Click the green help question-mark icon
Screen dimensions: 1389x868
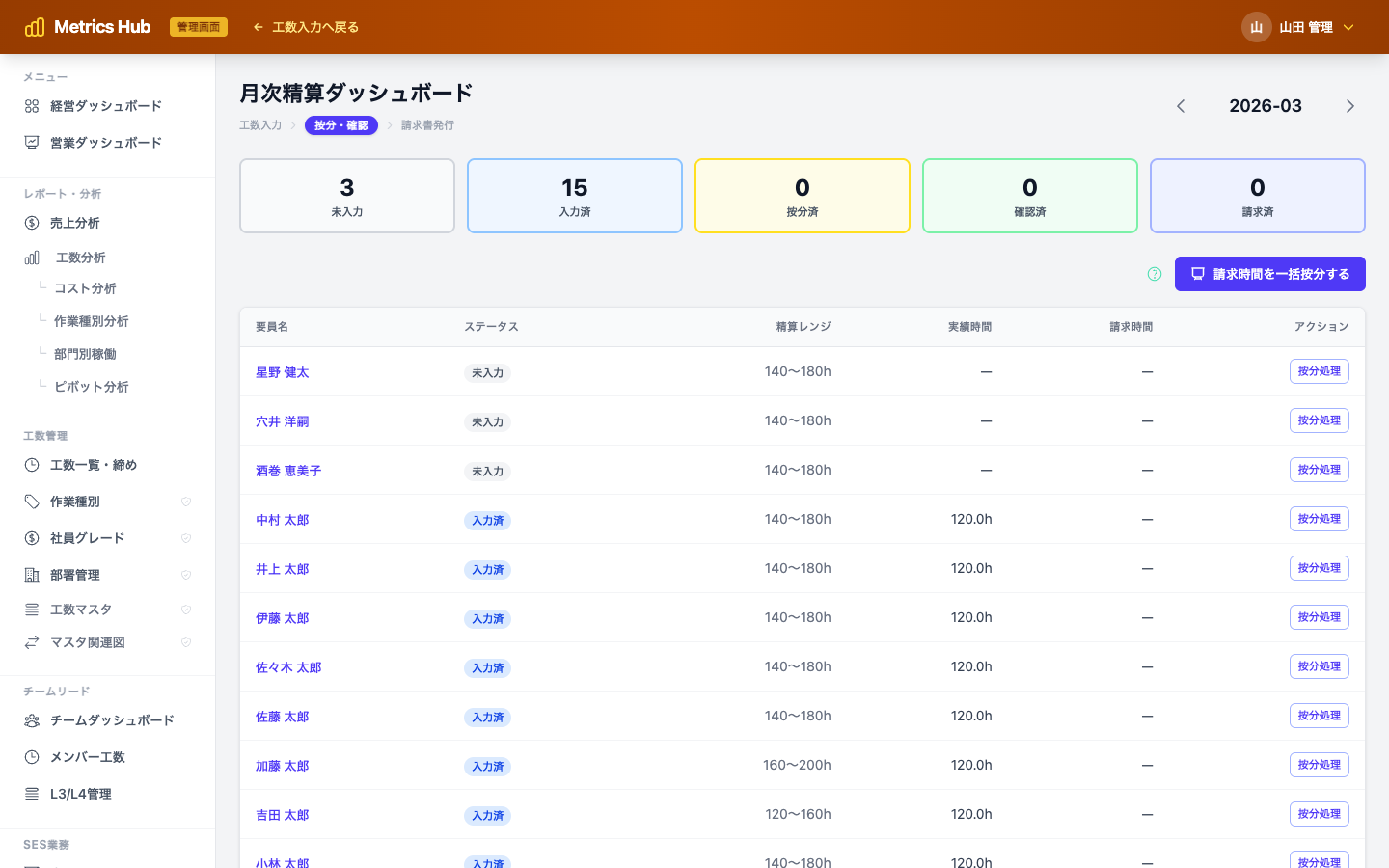click(1155, 274)
